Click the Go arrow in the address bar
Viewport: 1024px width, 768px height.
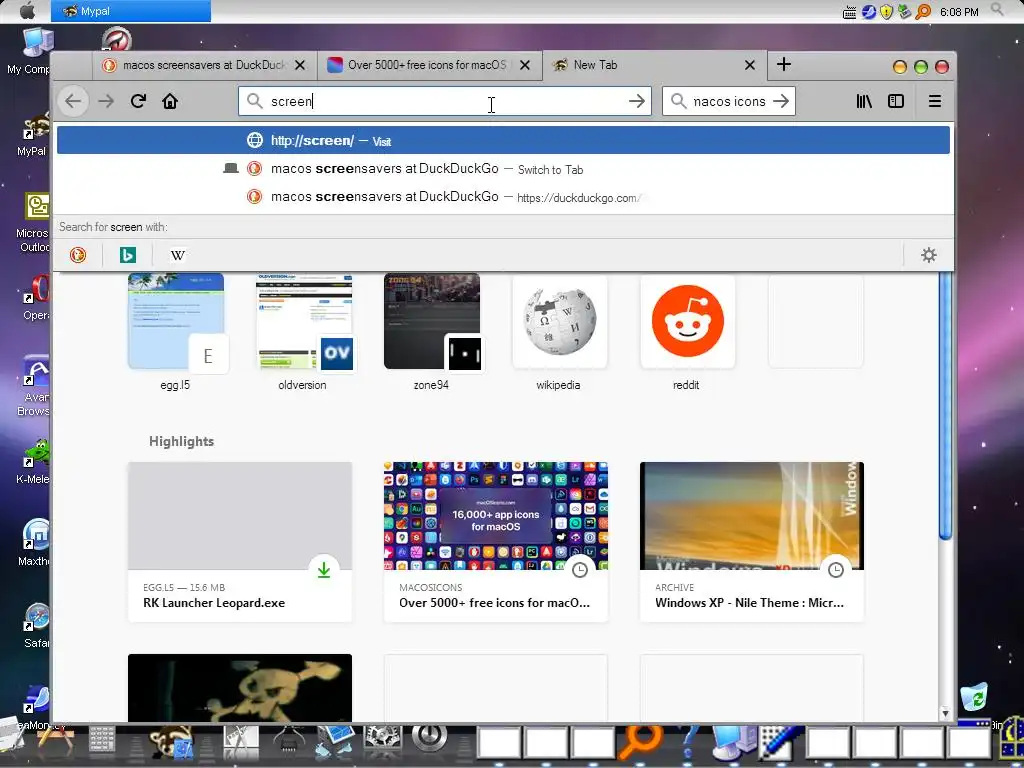click(x=637, y=101)
